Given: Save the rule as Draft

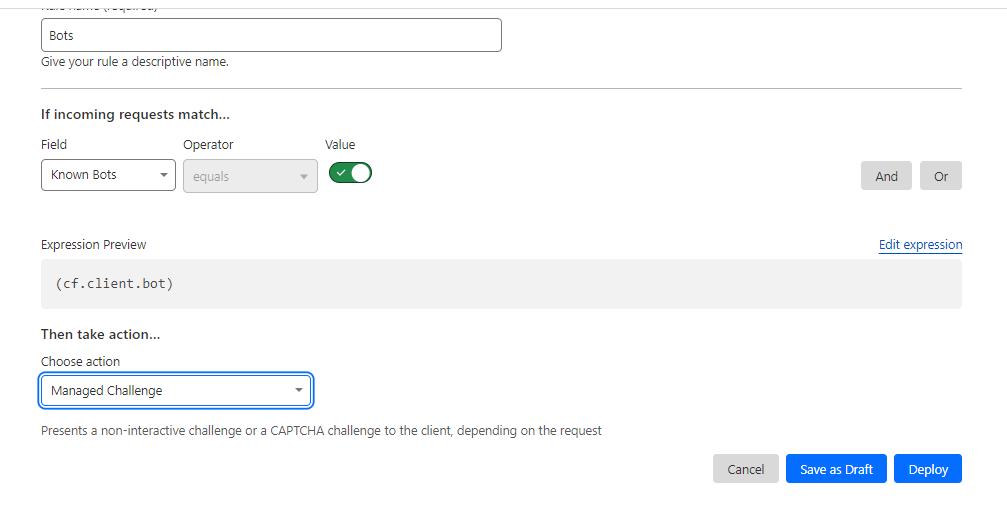Looking at the screenshot, I should coord(836,469).
